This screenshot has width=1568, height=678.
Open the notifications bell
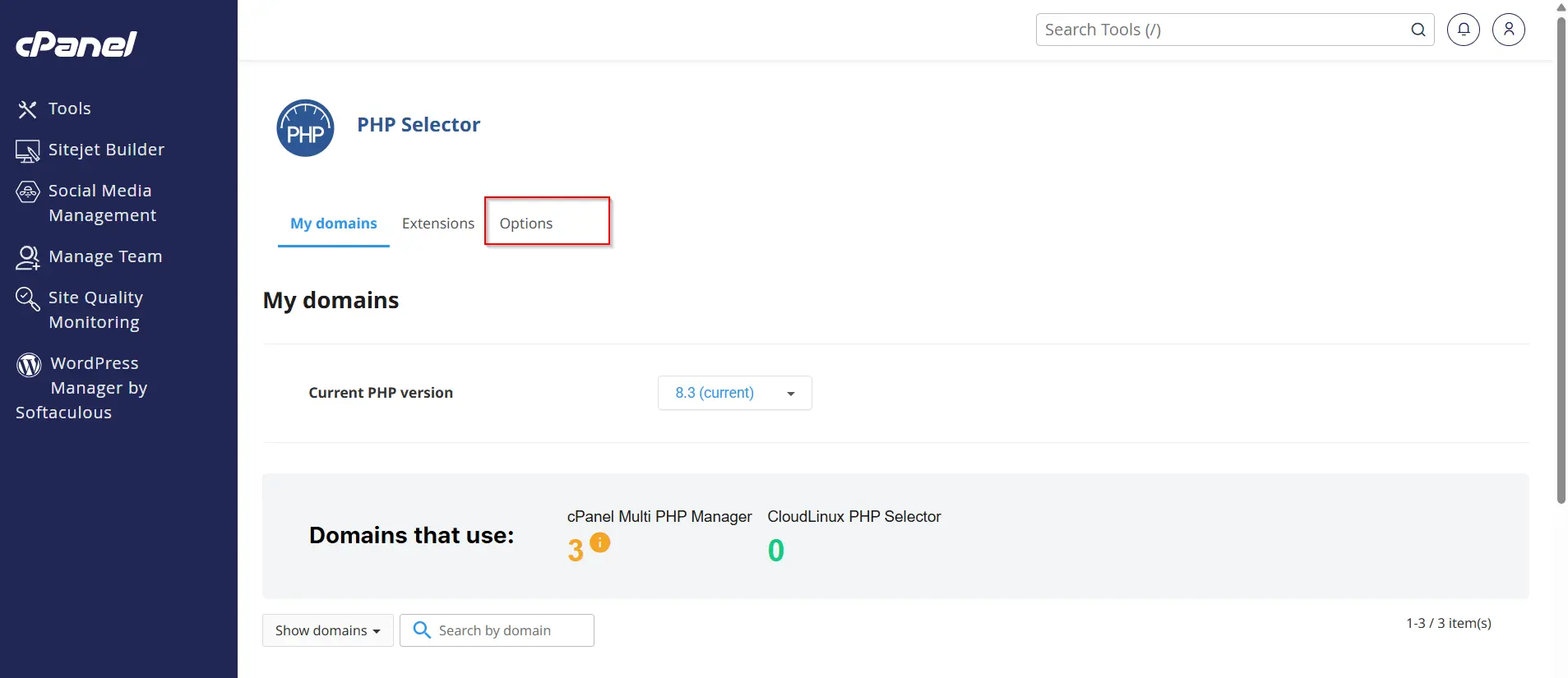tap(1464, 30)
